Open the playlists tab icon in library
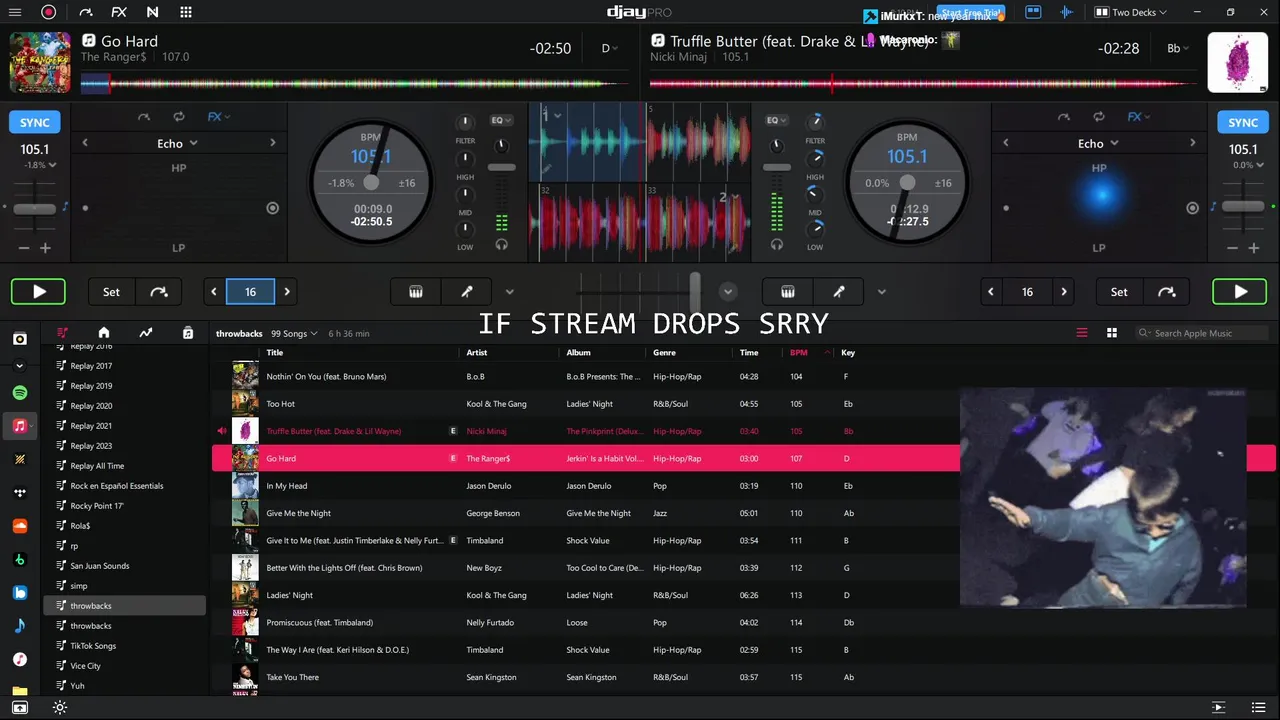Viewport: 1280px width, 720px height. click(62, 333)
